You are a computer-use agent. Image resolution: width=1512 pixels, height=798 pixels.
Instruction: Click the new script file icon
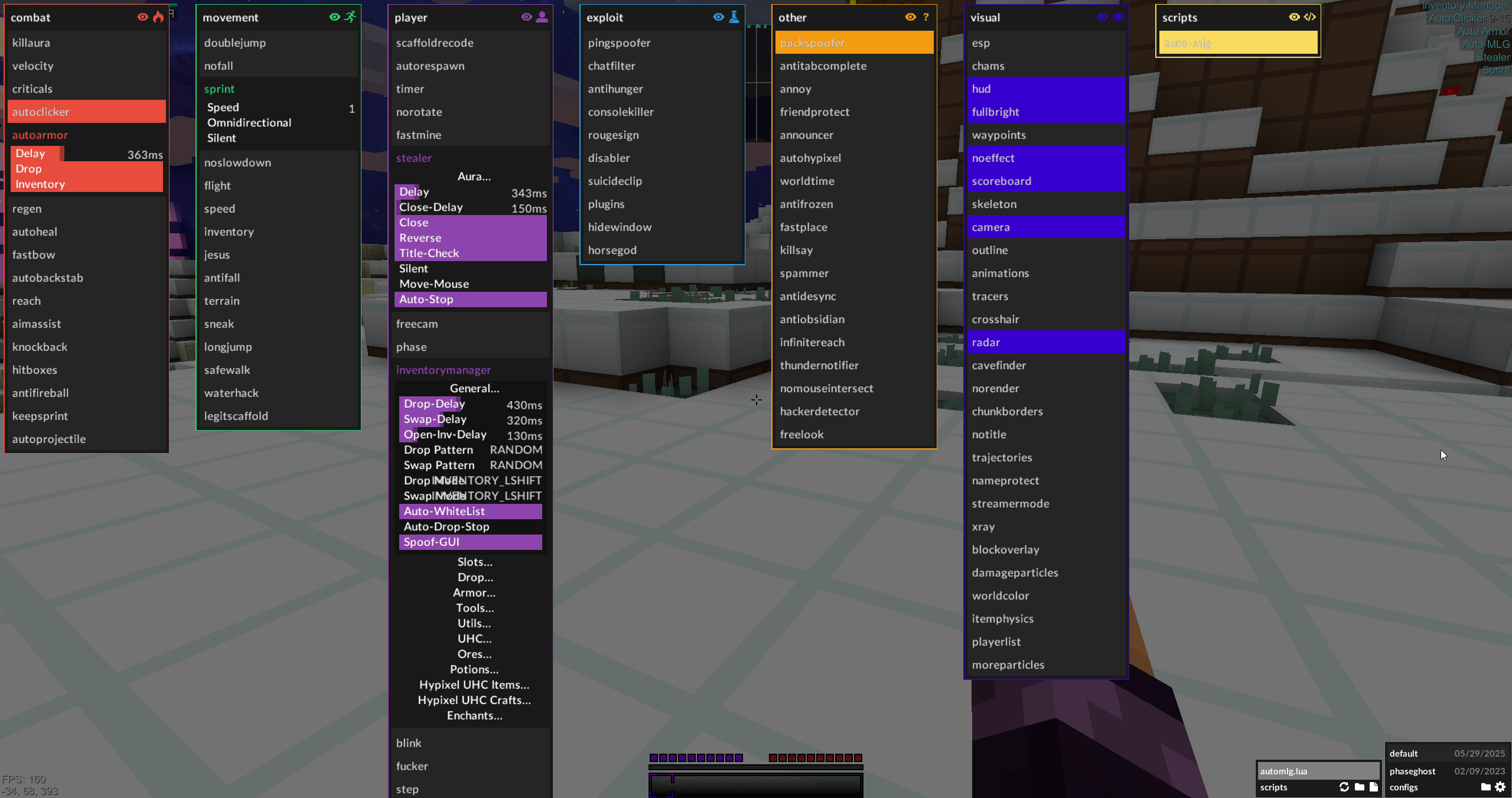click(x=1373, y=787)
